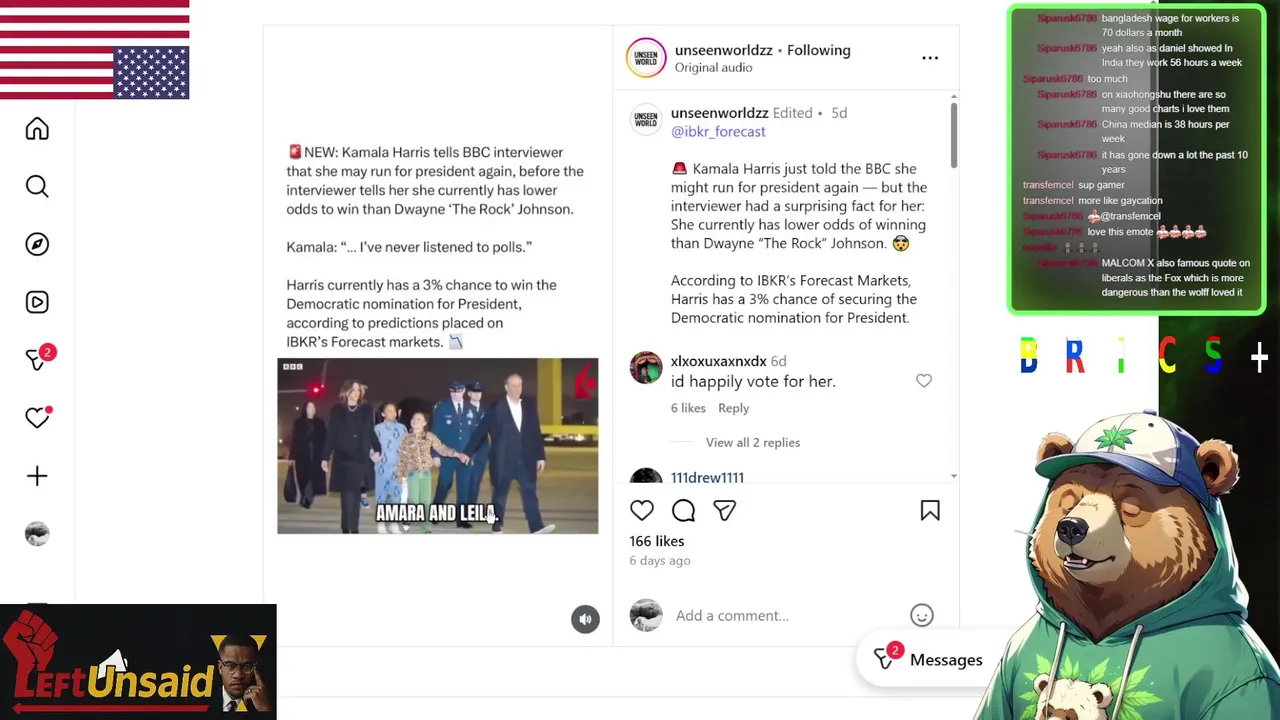1280x720 pixels.
Task: Open sidebar Messages icon with badge
Action: pyautogui.click(x=39, y=358)
